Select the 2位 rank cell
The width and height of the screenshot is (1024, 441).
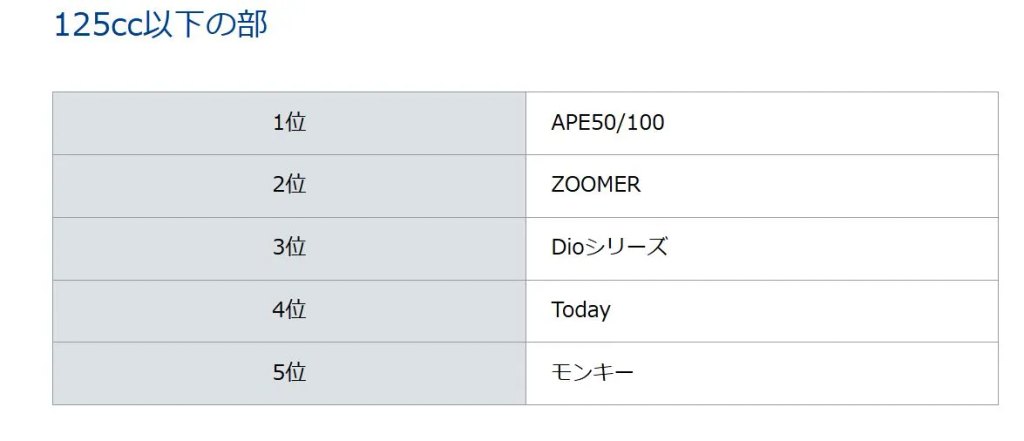point(289,186)
